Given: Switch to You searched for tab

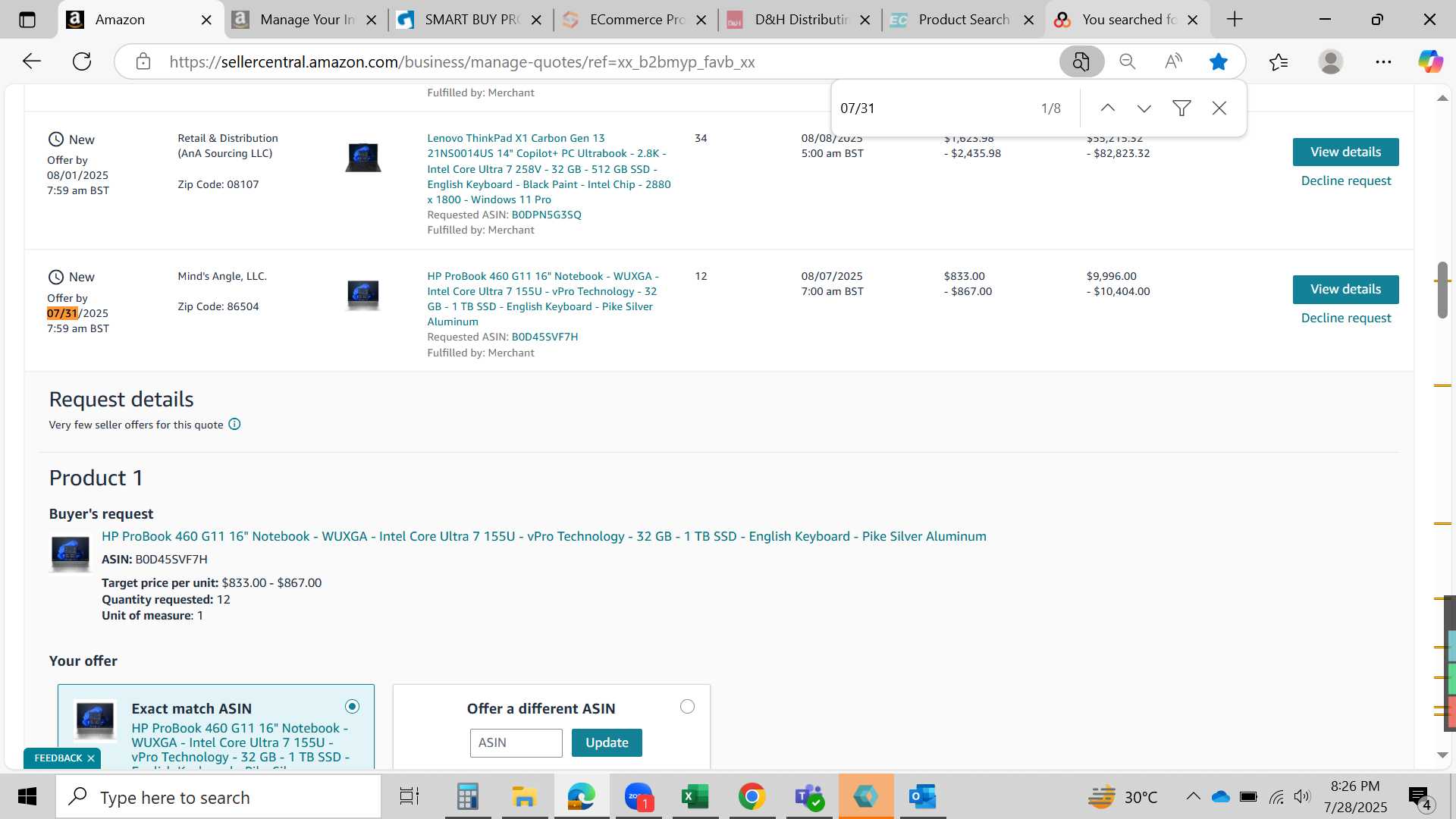Looking at the screenshot, I should pos(1128,20).
